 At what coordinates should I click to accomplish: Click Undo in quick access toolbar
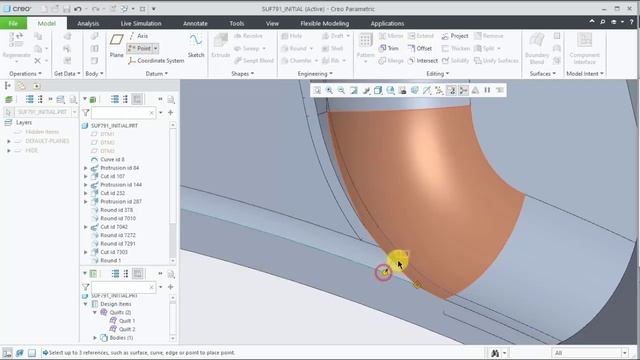[78, 9]
